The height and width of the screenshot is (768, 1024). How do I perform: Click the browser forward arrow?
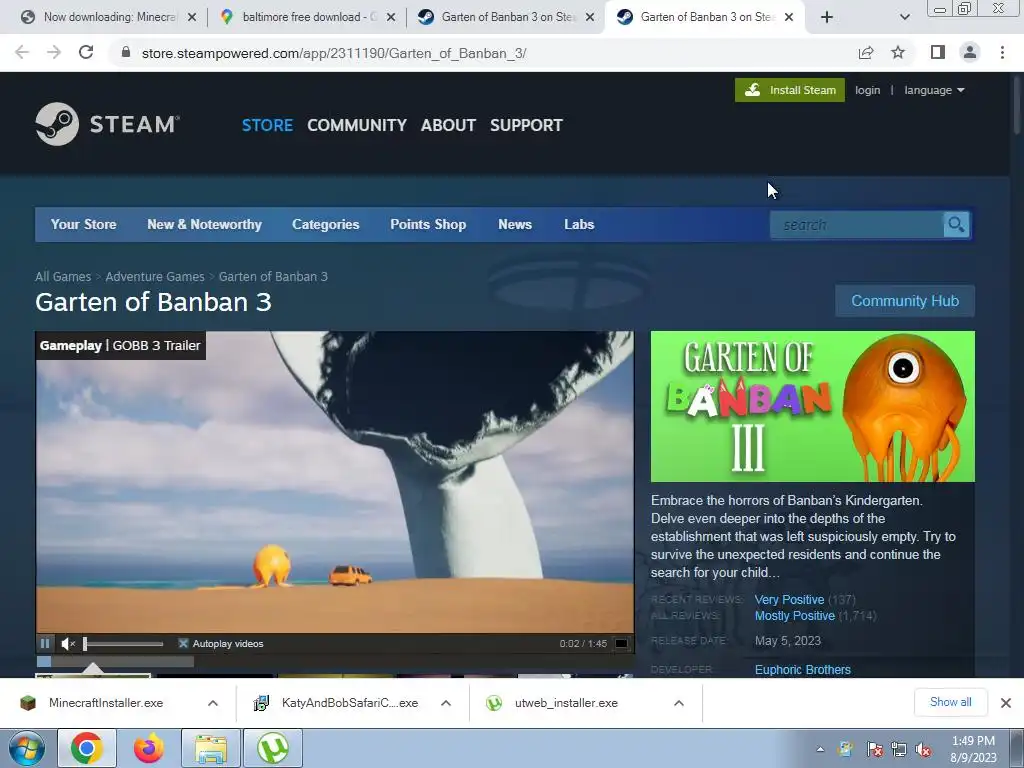click(54, 53)
